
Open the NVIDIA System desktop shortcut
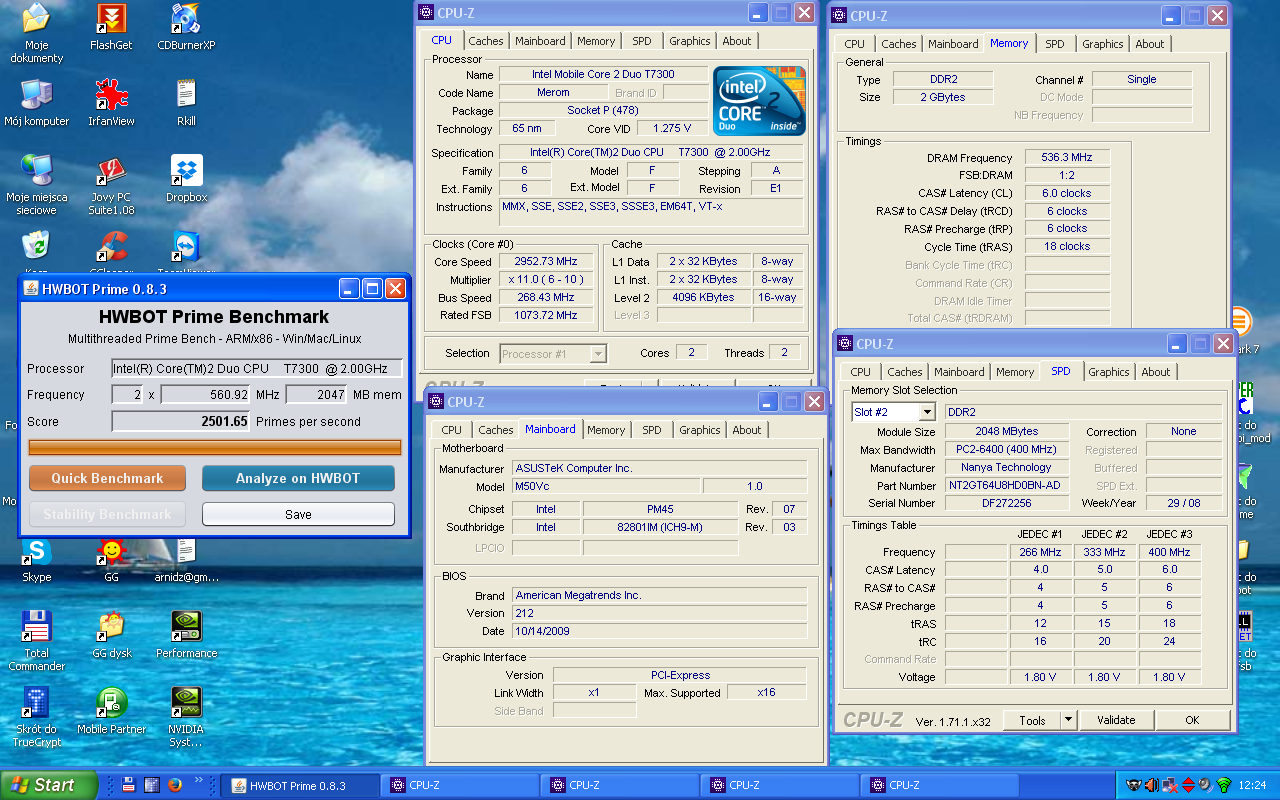tap(186, 702)
